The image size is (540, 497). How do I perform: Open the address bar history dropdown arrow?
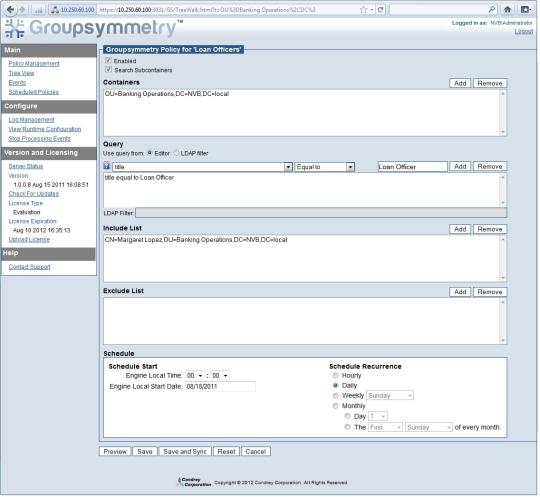(372, 10)
